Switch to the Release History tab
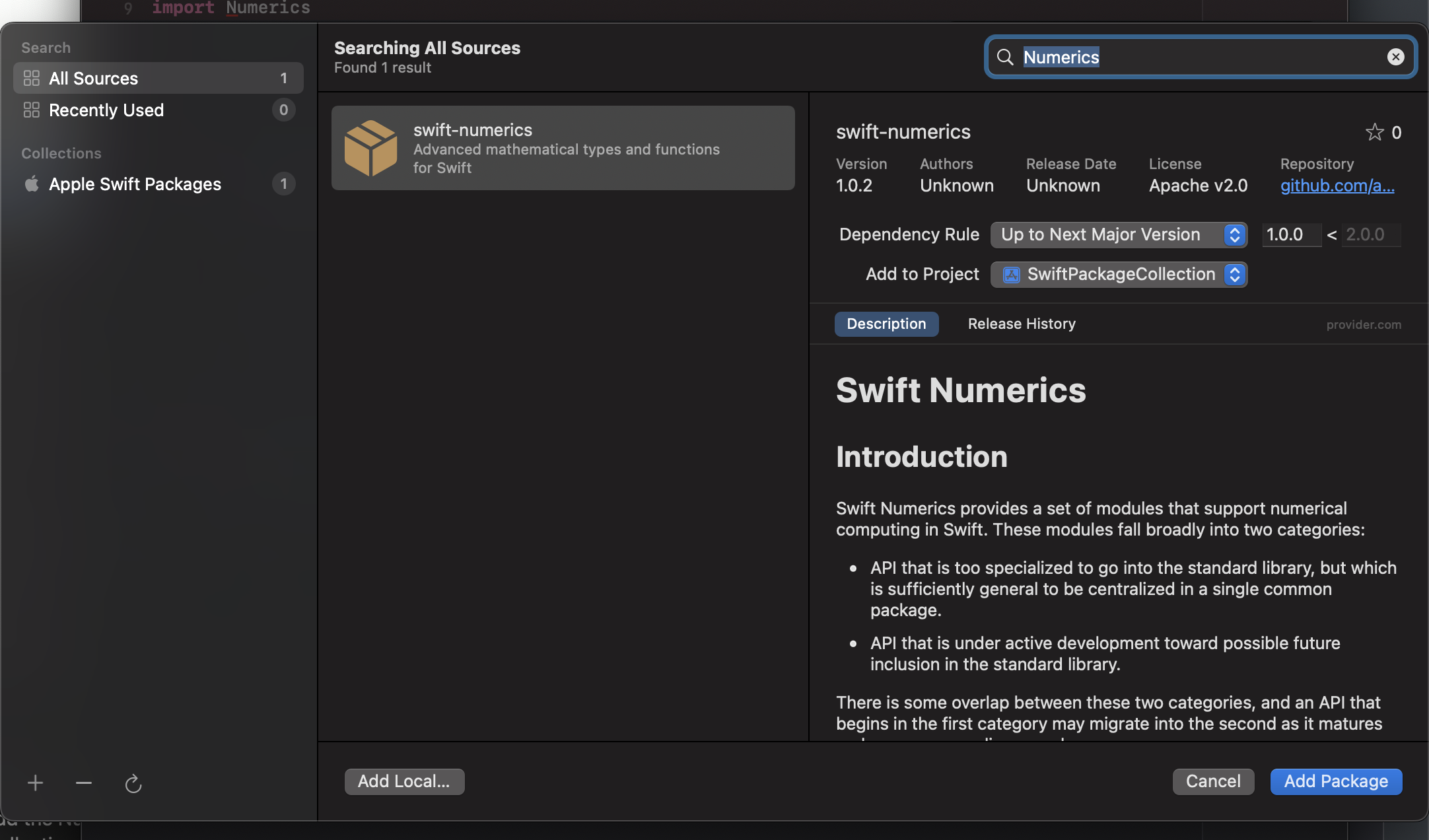Screen dimensions: 1429x840 tap(1022, 324)
